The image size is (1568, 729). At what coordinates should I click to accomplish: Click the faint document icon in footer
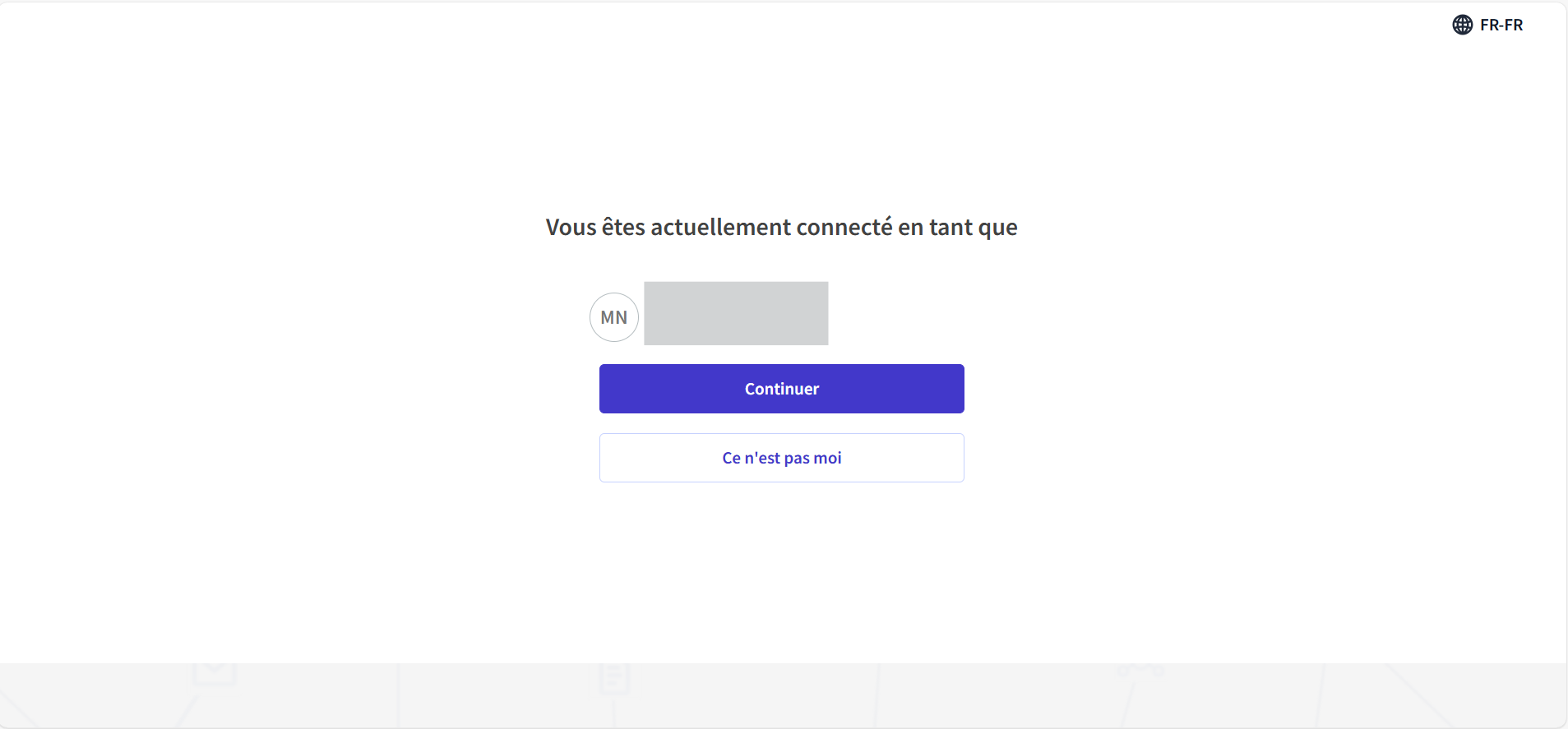[613, 679]
